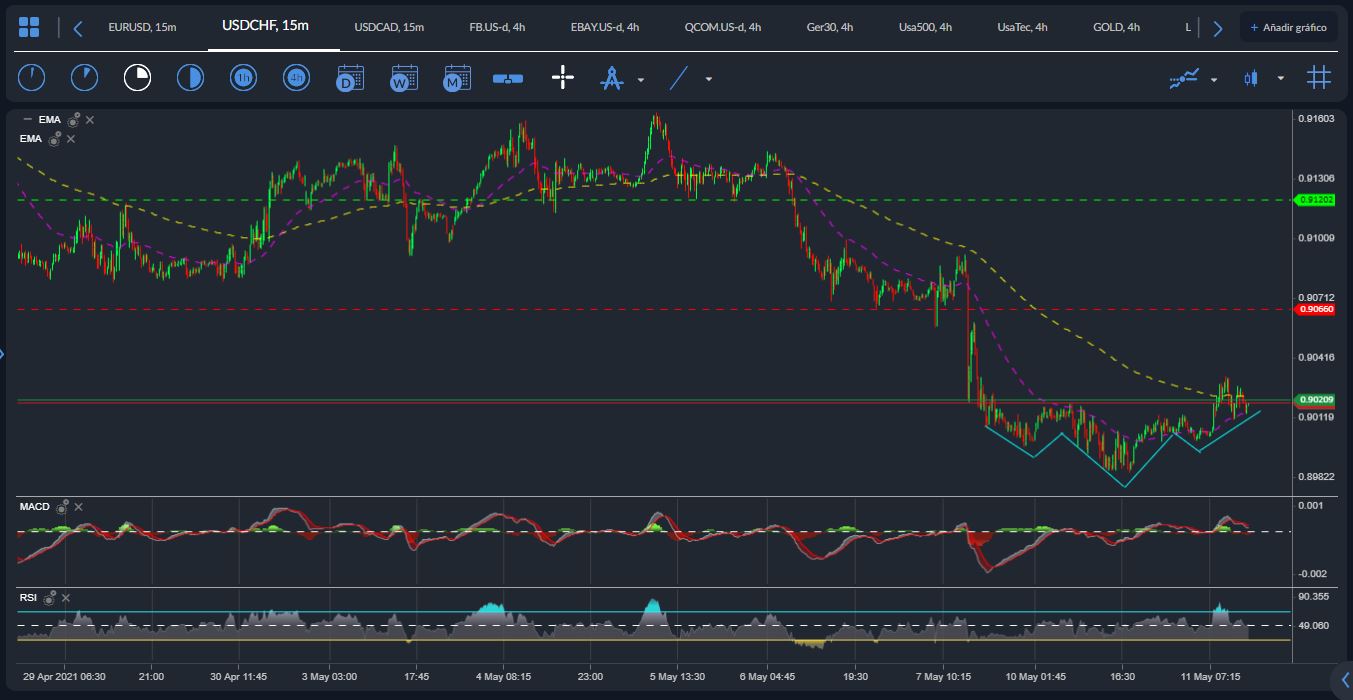Select the USDCHF, 15m tab
The image size is (1353, 700).
click(265, 25)
